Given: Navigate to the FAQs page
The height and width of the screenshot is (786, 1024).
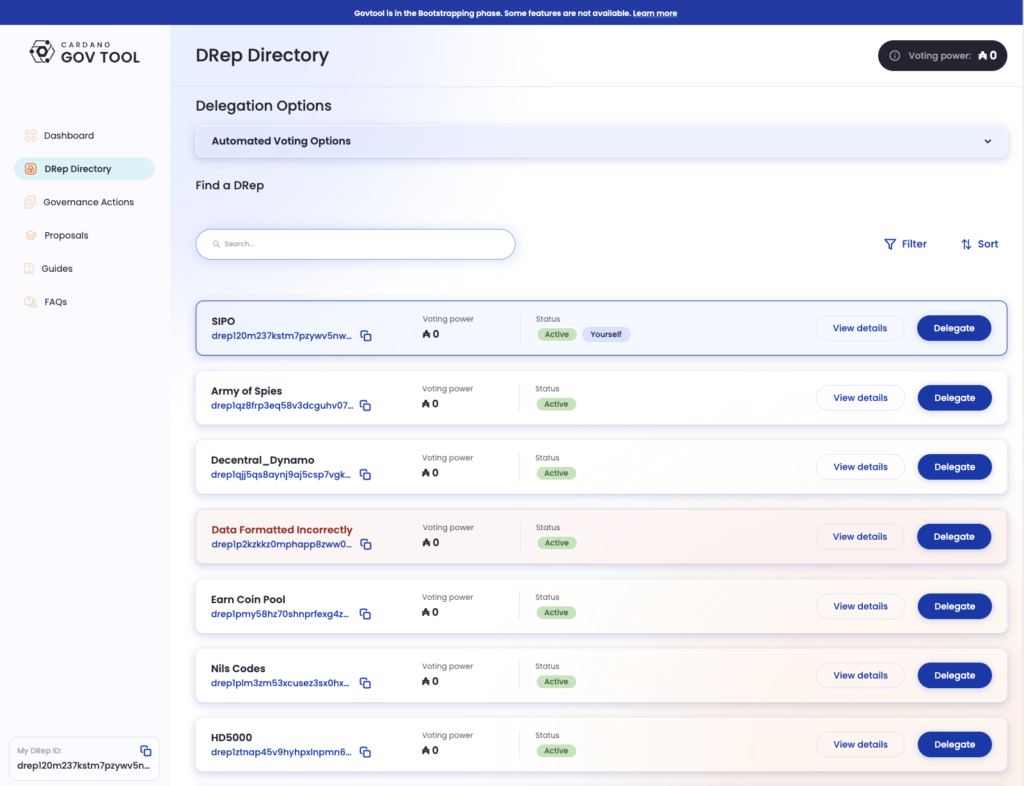Looking at the screenshot, I should (x=55, y=302).
